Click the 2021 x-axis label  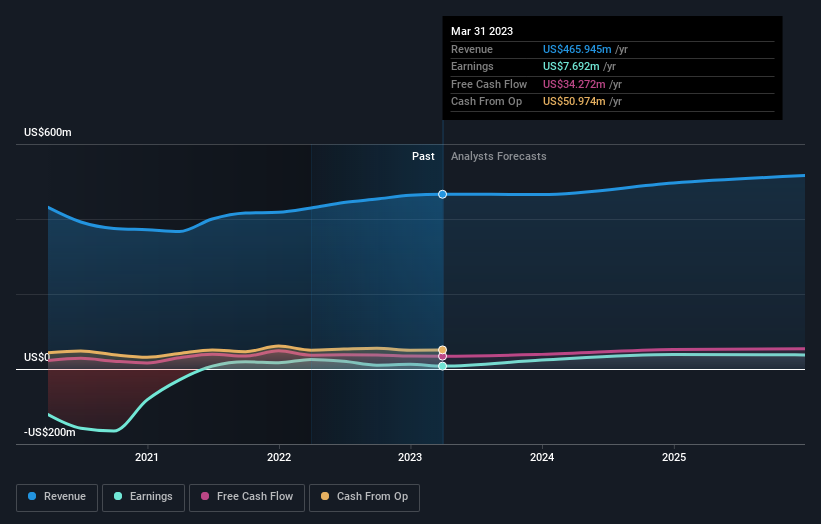[x=147, y=457]
